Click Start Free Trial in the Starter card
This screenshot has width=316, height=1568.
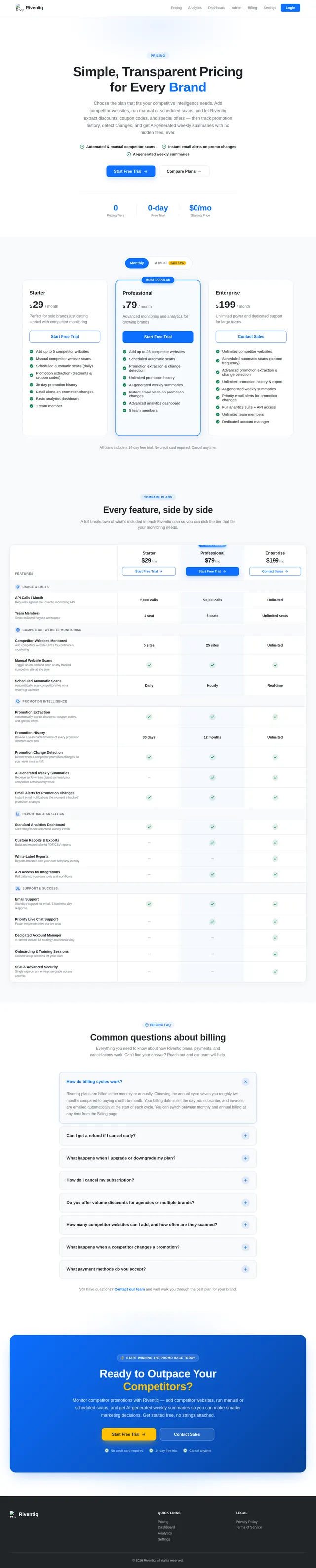coord(64,337)
